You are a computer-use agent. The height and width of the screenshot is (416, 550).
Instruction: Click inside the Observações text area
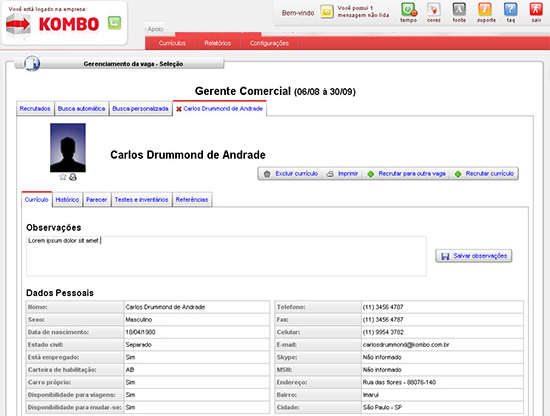click(226, 256)
